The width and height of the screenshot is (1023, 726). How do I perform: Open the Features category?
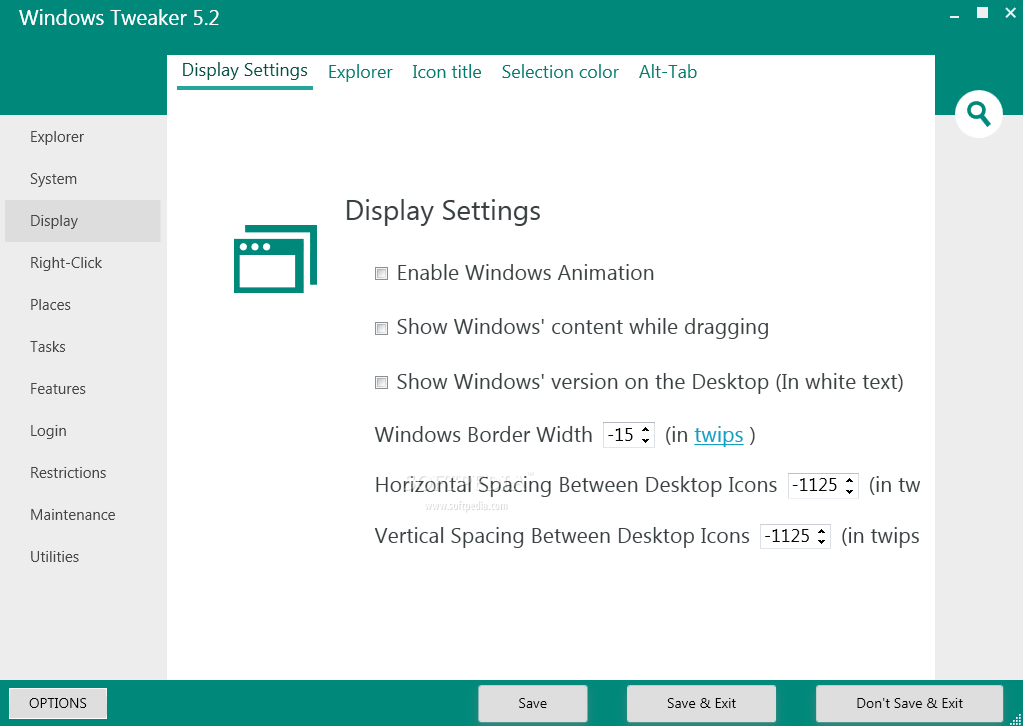pos(83,389)
